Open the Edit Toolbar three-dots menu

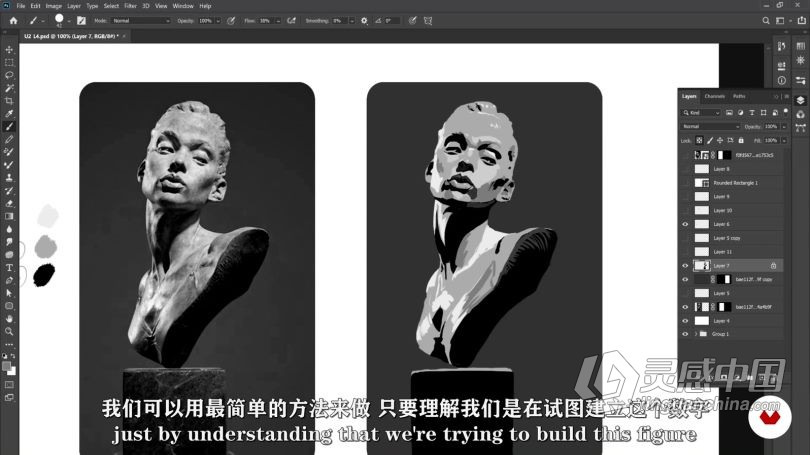point(9,344)
